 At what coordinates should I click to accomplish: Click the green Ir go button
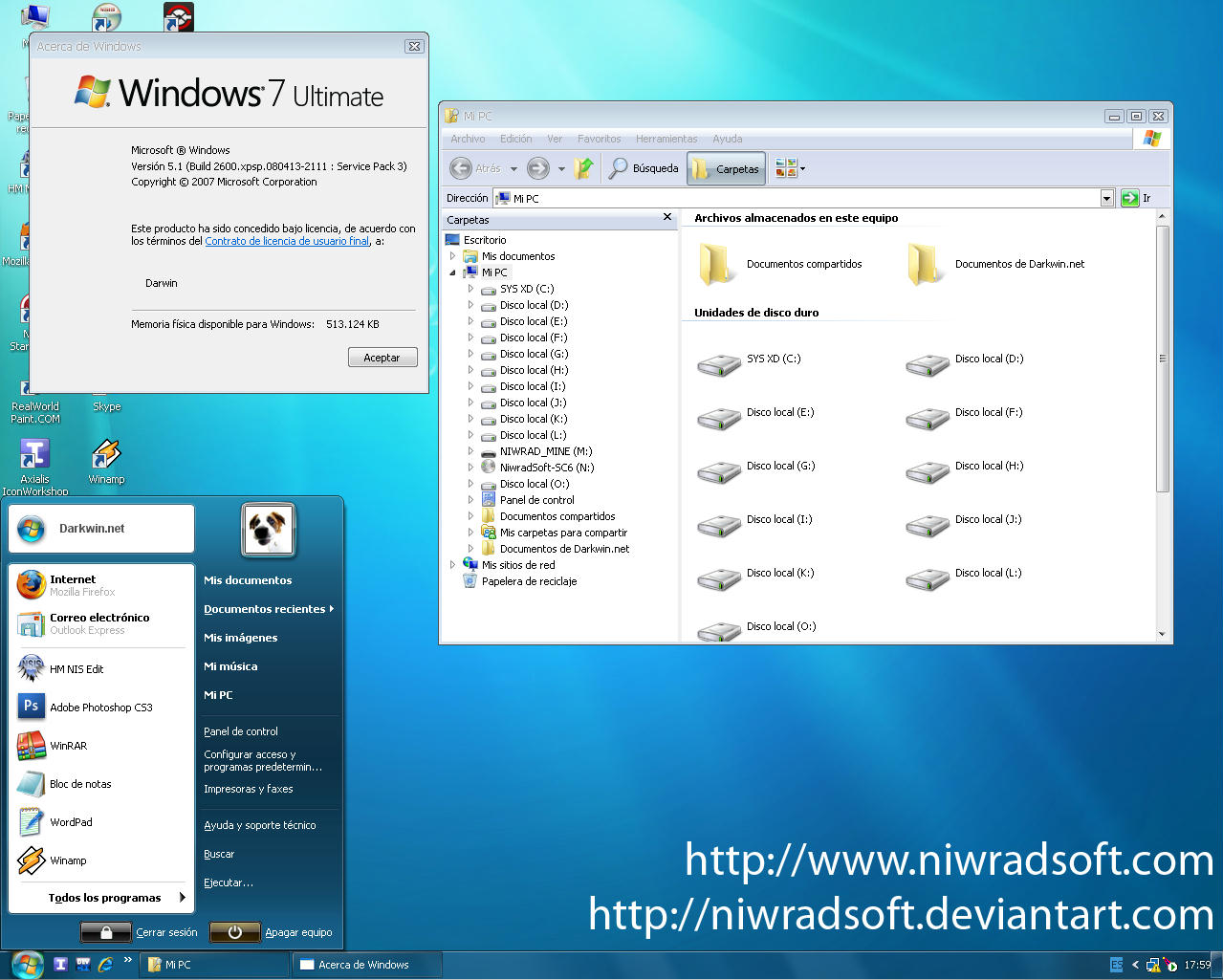pyautogui.click(x=1130, y=198)
